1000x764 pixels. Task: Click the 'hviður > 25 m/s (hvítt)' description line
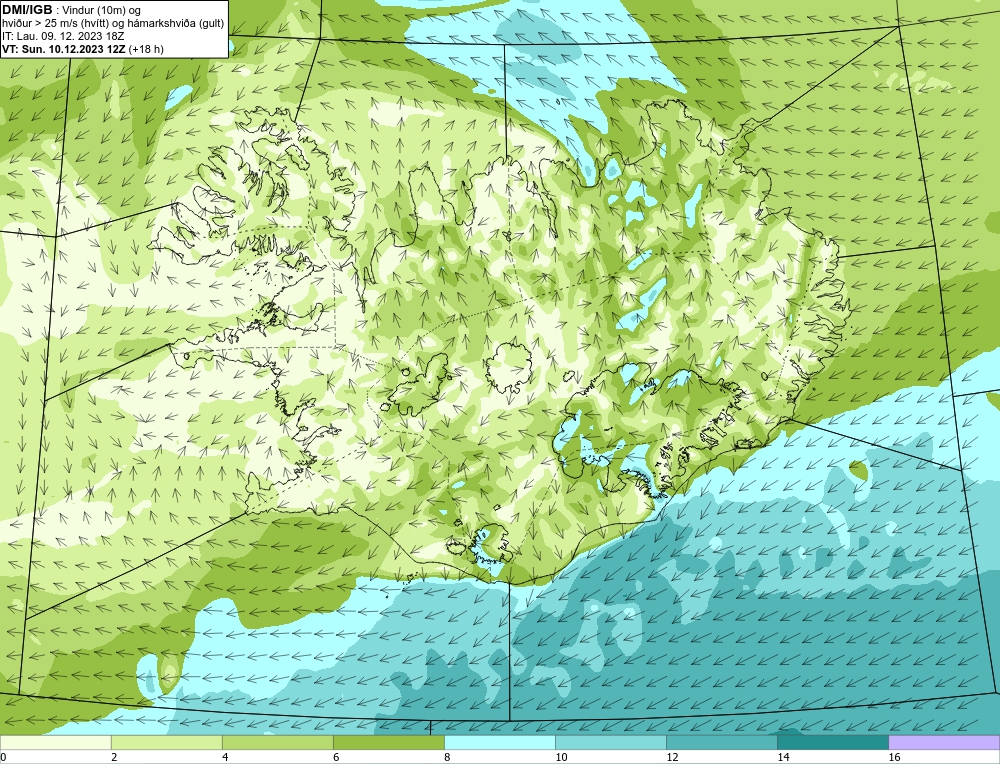coord(113,24)
